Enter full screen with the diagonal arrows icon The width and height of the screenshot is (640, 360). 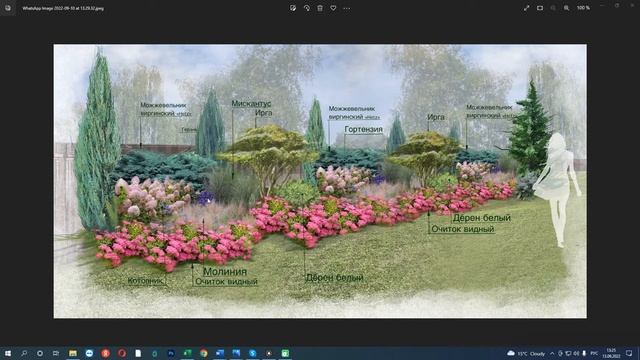tap(527, 8)
